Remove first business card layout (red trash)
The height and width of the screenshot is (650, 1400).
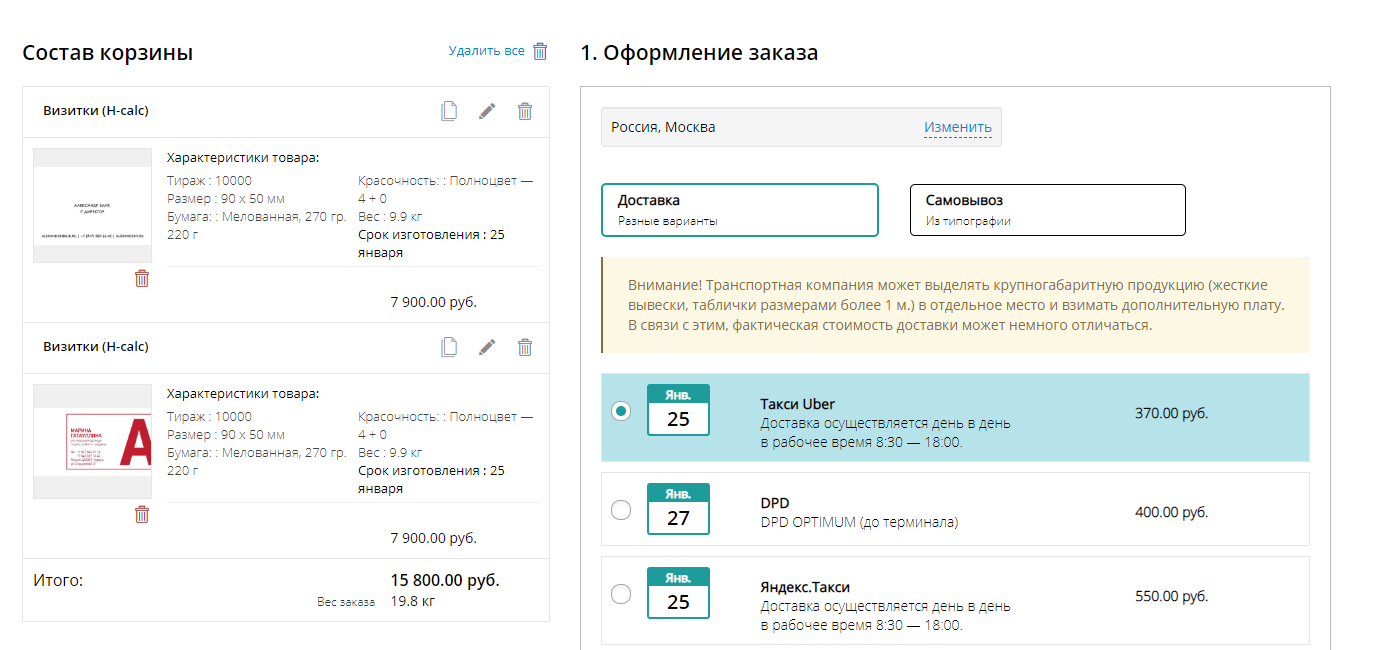point(142,278)
